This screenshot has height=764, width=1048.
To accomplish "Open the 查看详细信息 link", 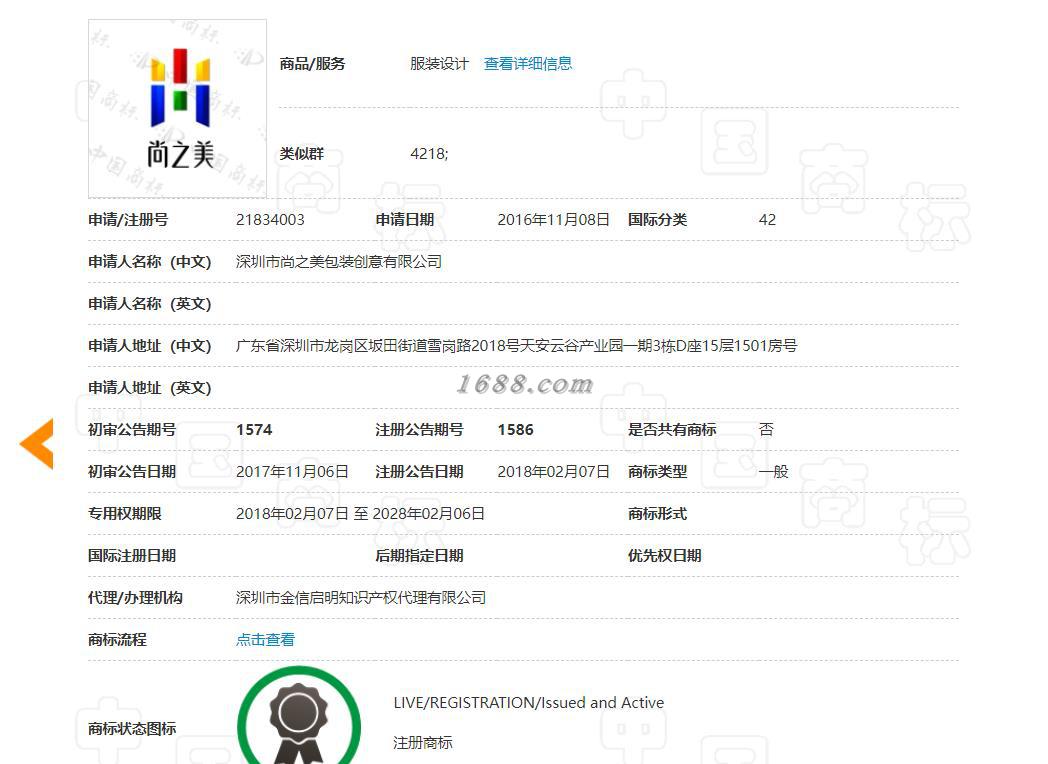I will tap(528, 63).
